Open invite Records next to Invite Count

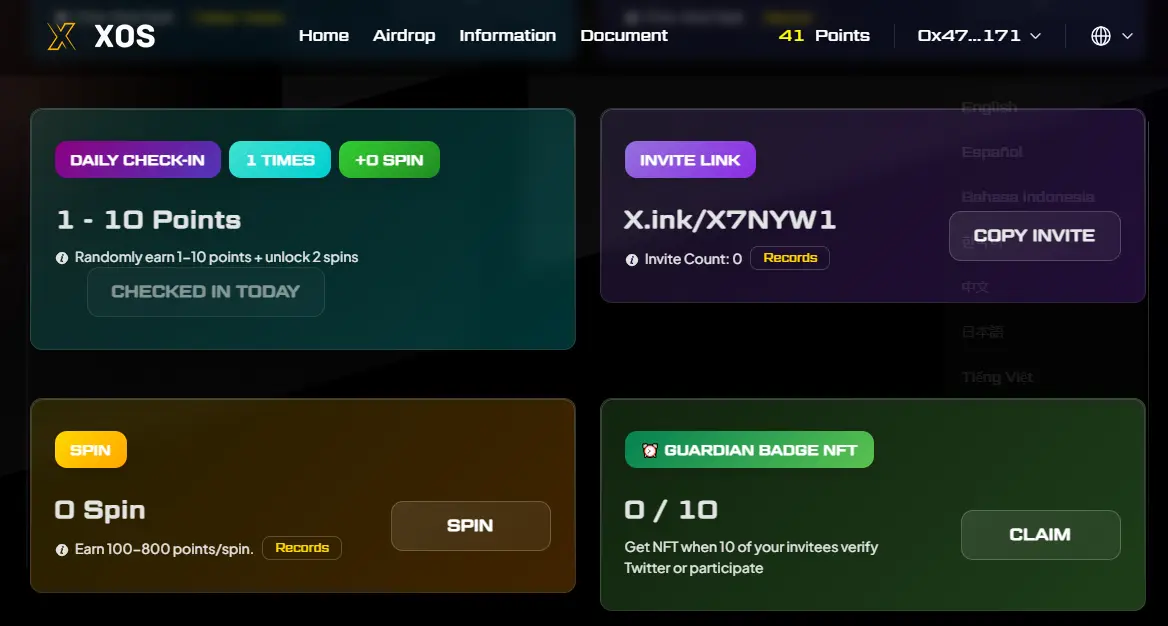pyautogui.click(x=790, y=258)
